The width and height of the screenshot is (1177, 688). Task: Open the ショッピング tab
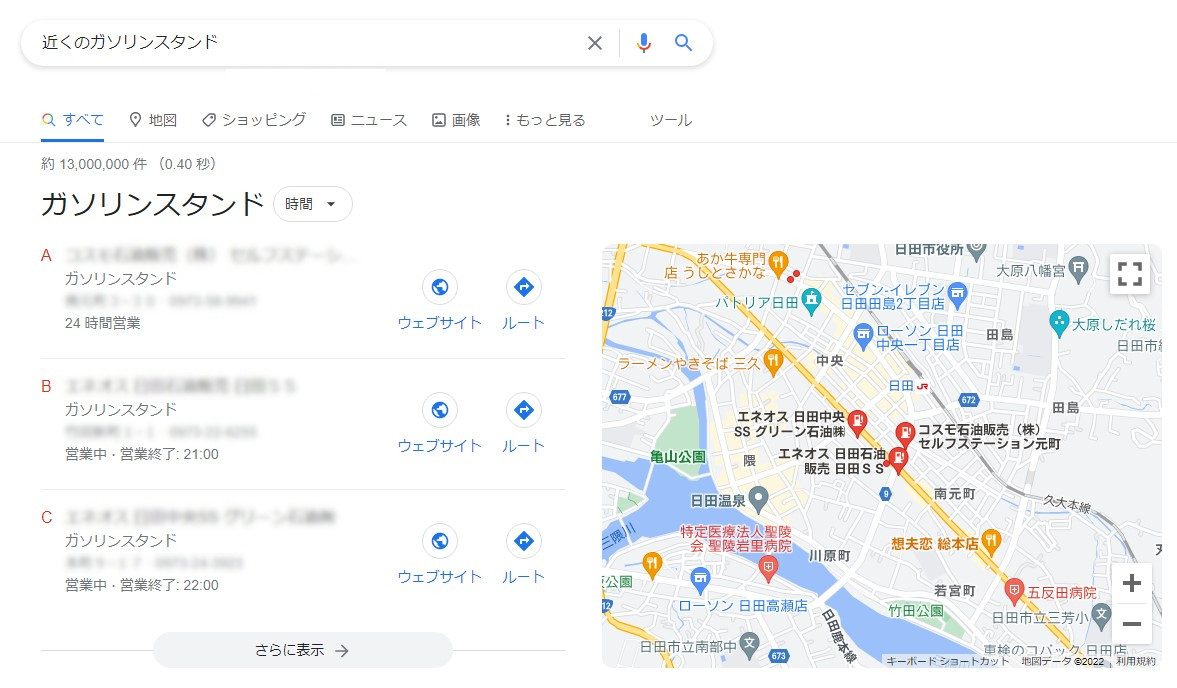[x=254, y=120]
